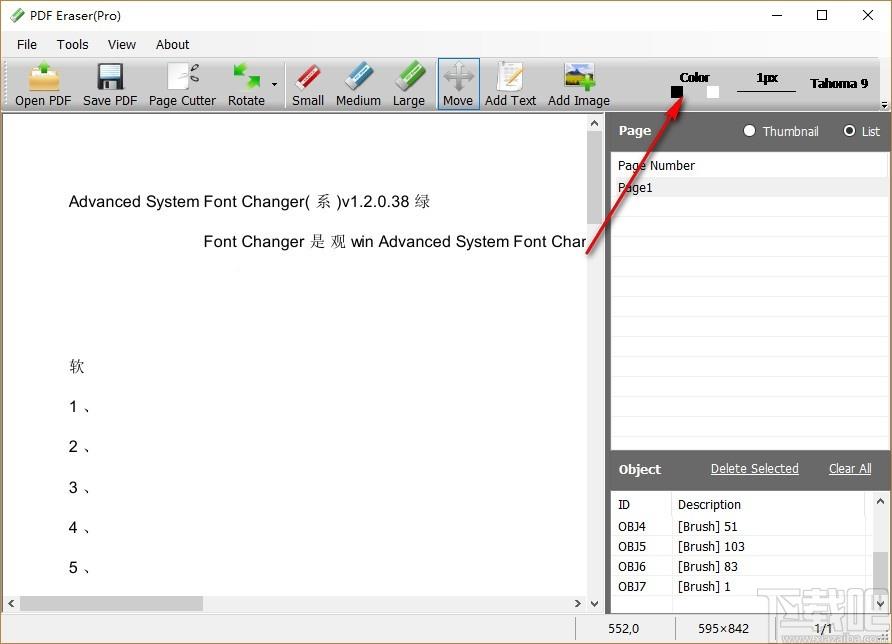Choose the Add Text tool
Viewport: 892px width, 644px height.
(x=510, y=84)
